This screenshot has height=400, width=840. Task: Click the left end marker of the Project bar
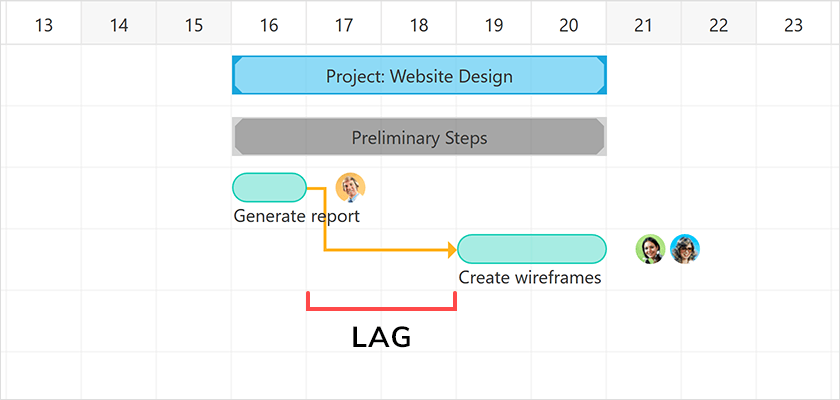click(236, 75)
